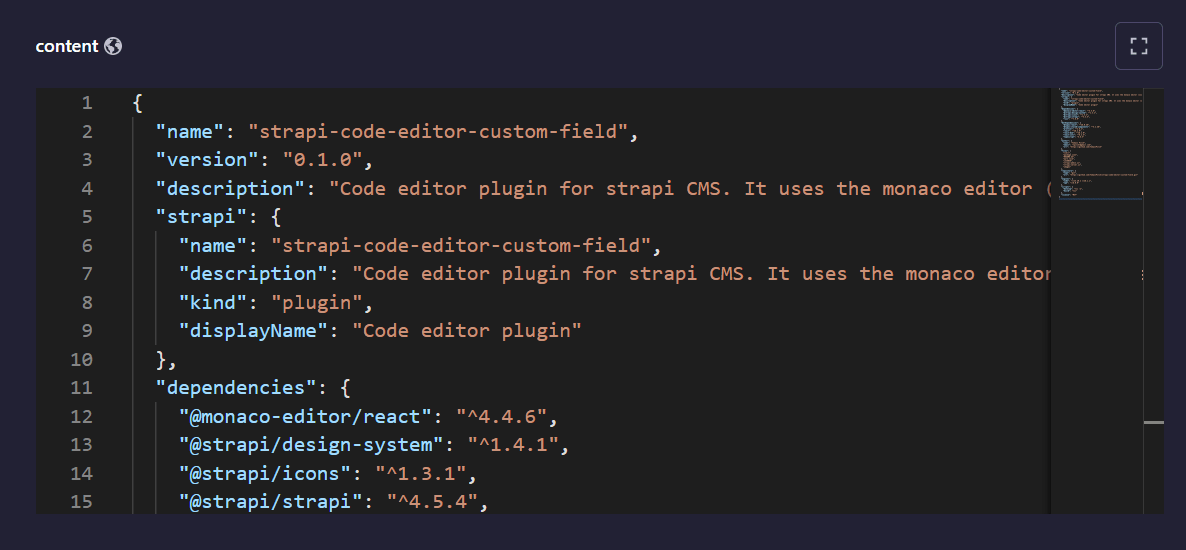Click the "plugin" value on line 8

tap(317, 302)
